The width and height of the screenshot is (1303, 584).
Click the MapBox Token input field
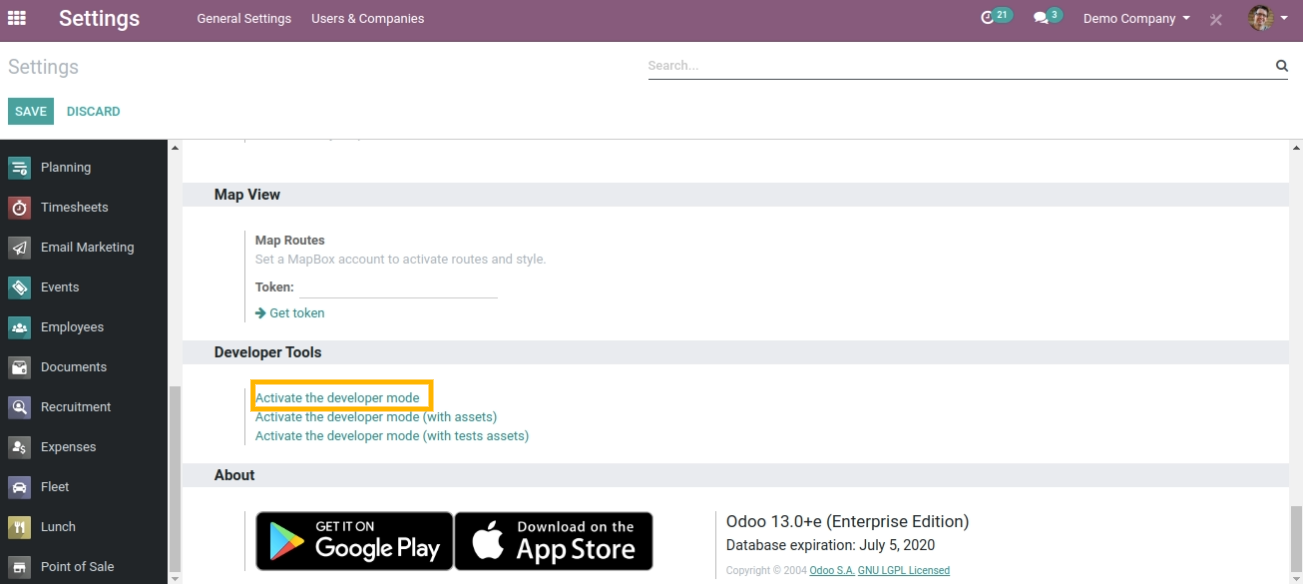point(398,288)
